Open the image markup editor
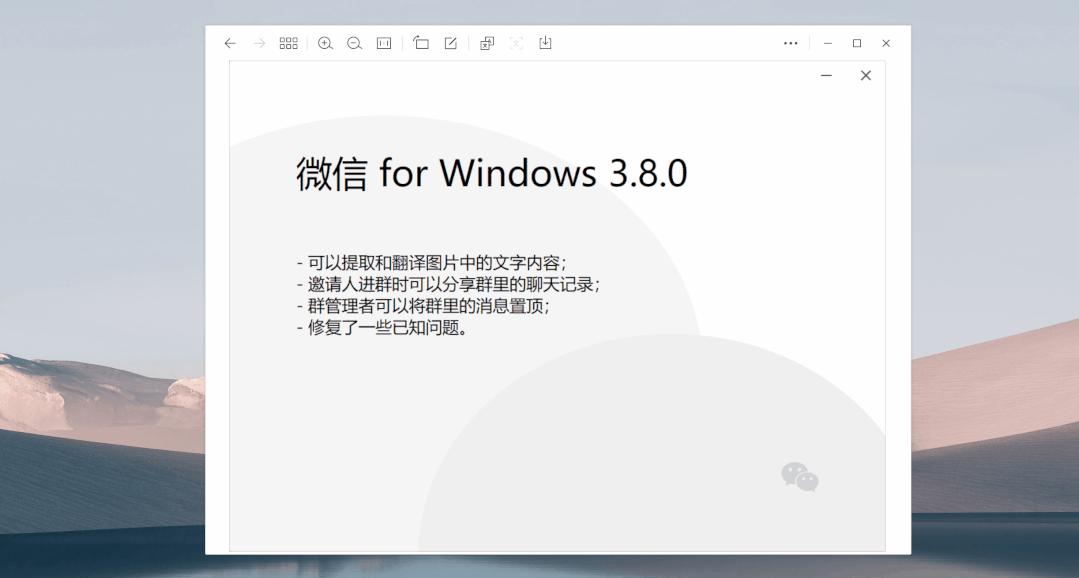1079x578 pixels. (x=451, y=43)
